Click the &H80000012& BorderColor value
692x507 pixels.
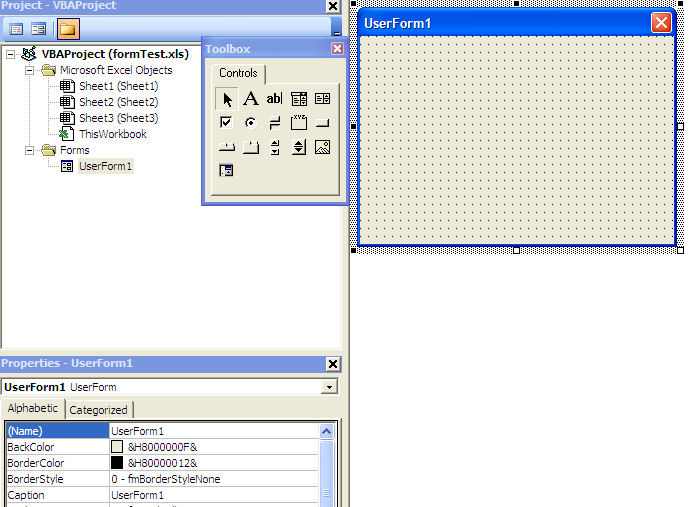tap(162, 463)
